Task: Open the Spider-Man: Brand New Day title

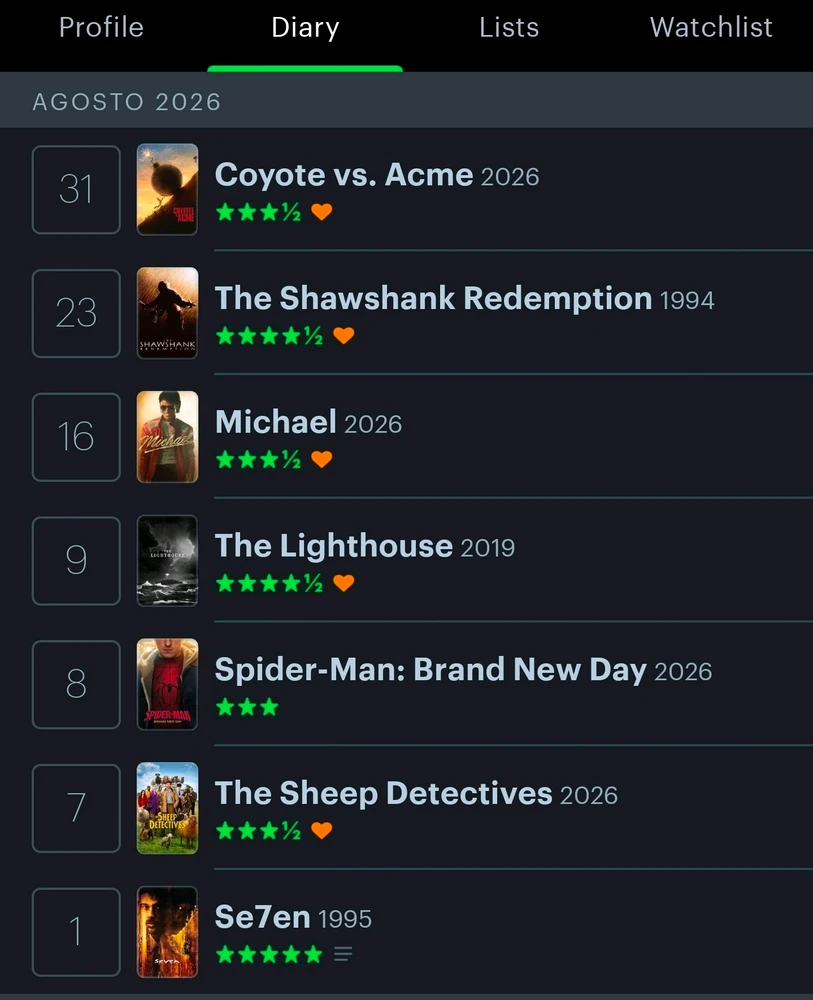Action: [x=430, y=670]
